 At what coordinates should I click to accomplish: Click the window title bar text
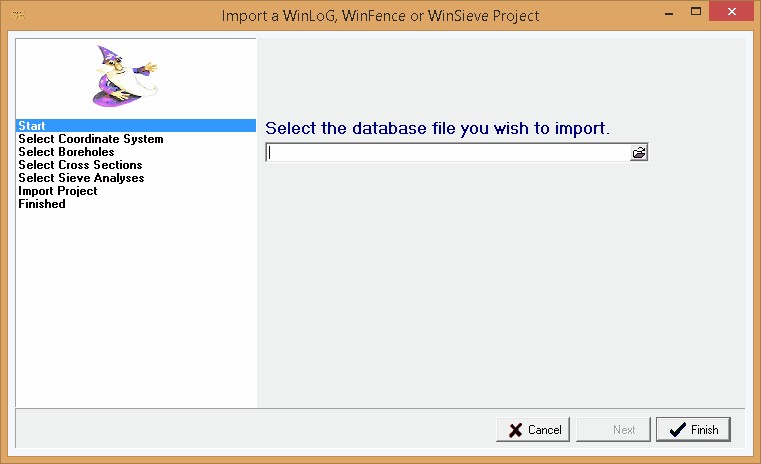pos(380,16)
